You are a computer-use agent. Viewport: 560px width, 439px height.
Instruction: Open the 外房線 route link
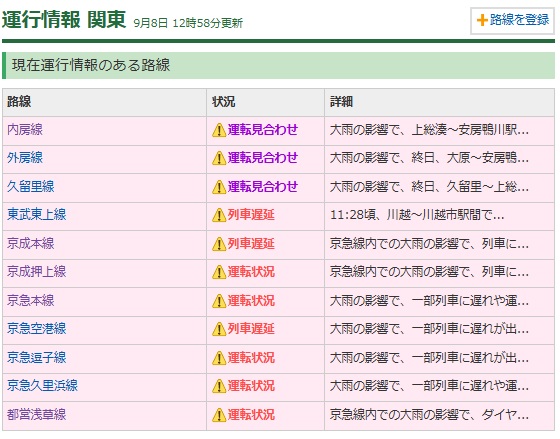(x=25, y=158)
